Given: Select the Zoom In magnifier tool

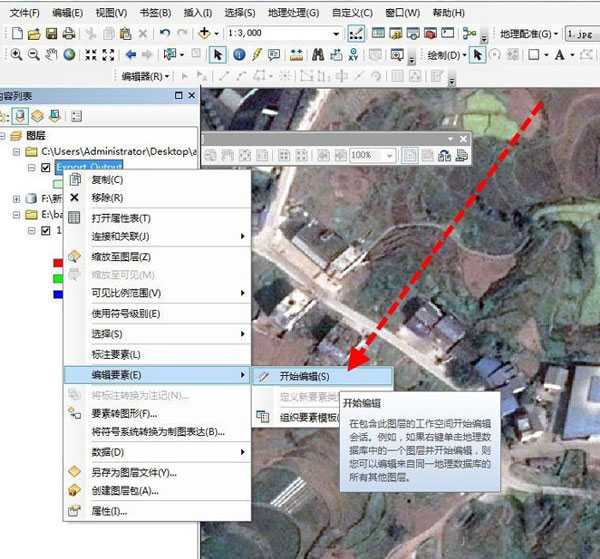Looking at the screenshot, I should pyautogui.click(x=13, y=54).
